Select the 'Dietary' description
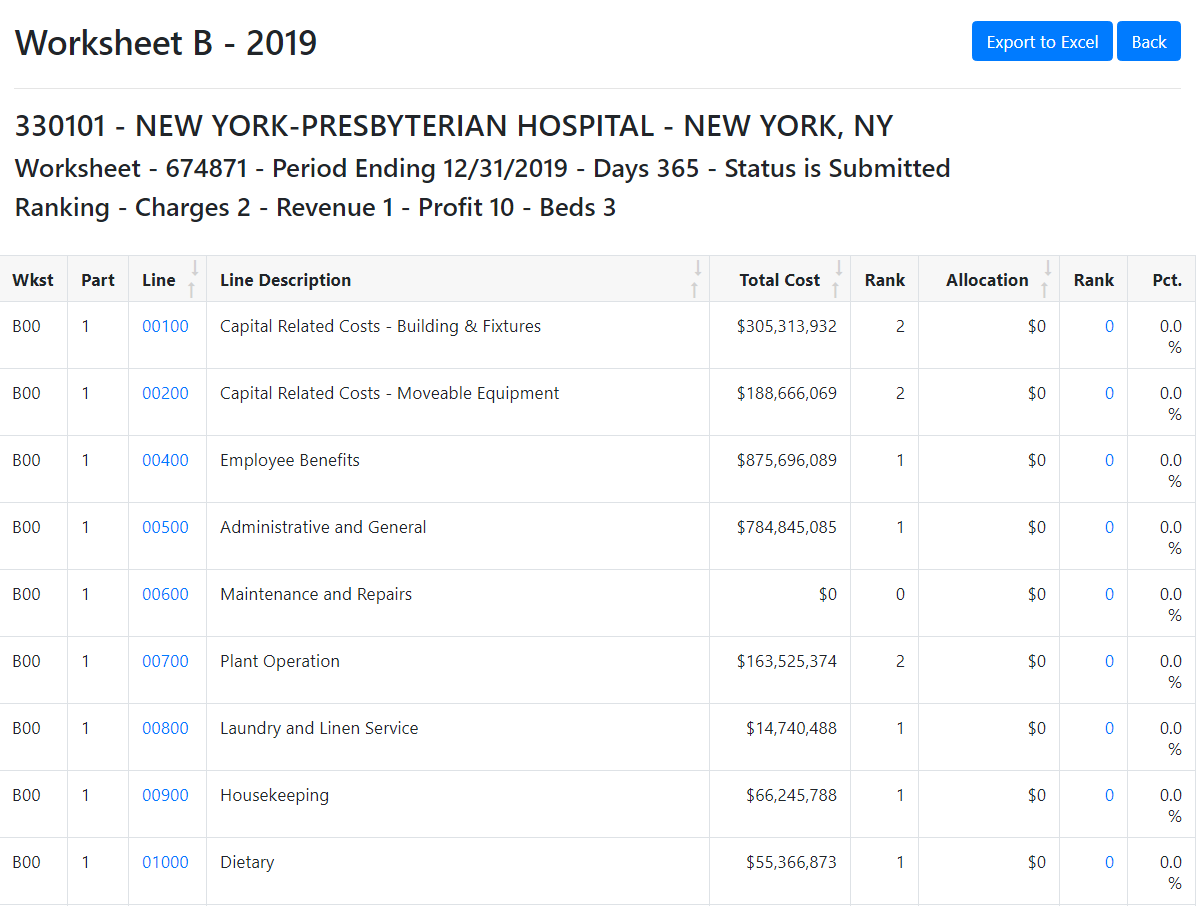Image resolution: width=1202 pixels, height=906 pixels. (247, 862)
